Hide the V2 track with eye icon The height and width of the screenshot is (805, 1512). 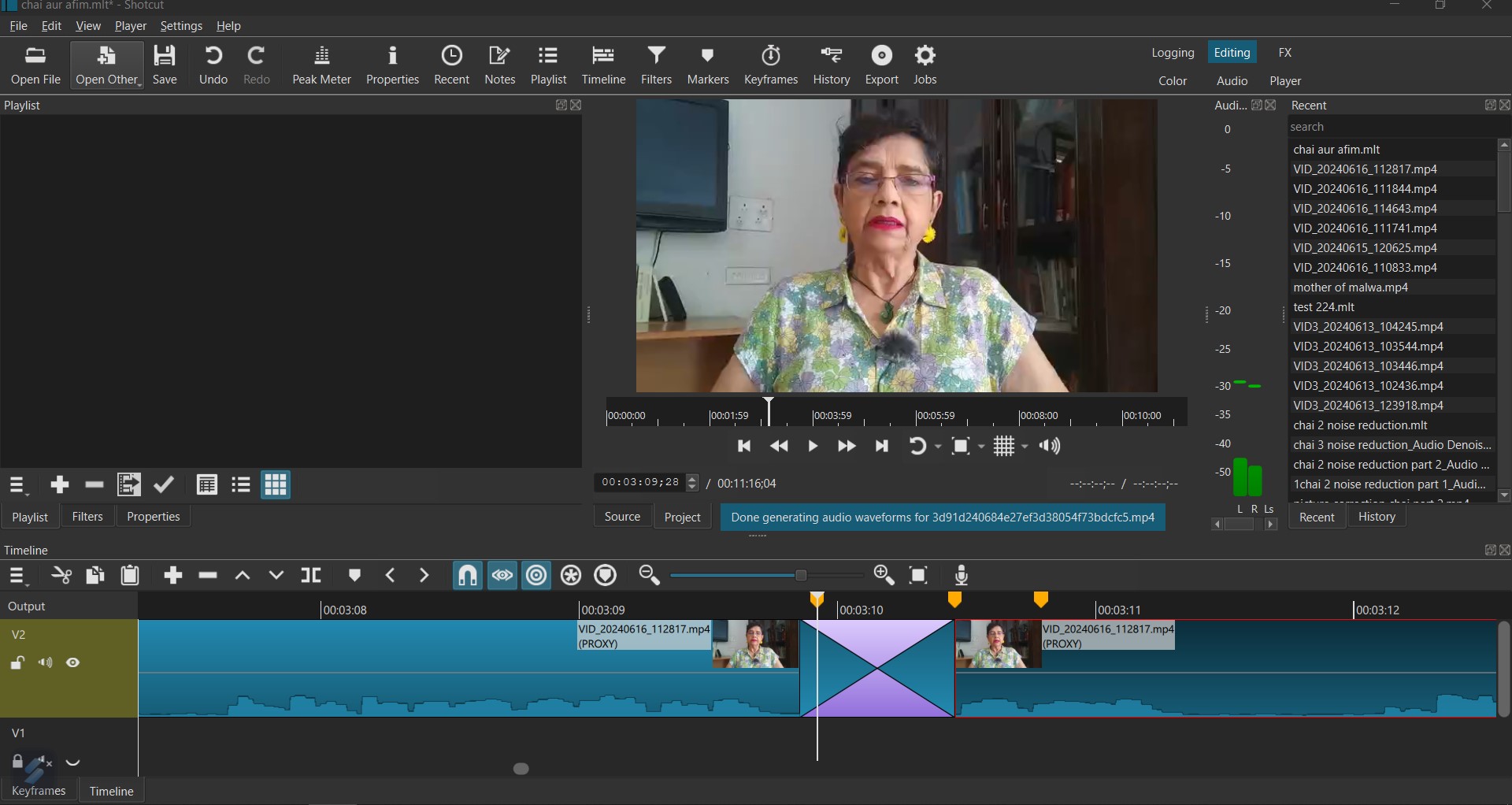(73, 663)
